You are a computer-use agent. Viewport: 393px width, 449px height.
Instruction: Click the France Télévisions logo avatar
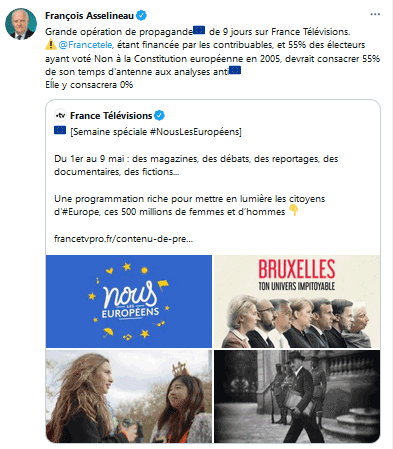tap(60, 116)
